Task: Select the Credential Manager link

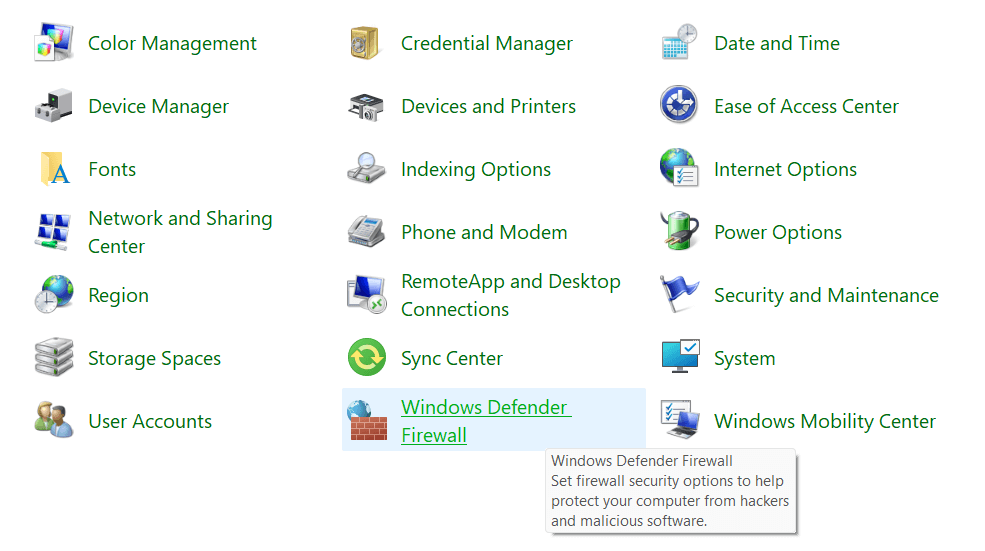Action: pos(487,43)
